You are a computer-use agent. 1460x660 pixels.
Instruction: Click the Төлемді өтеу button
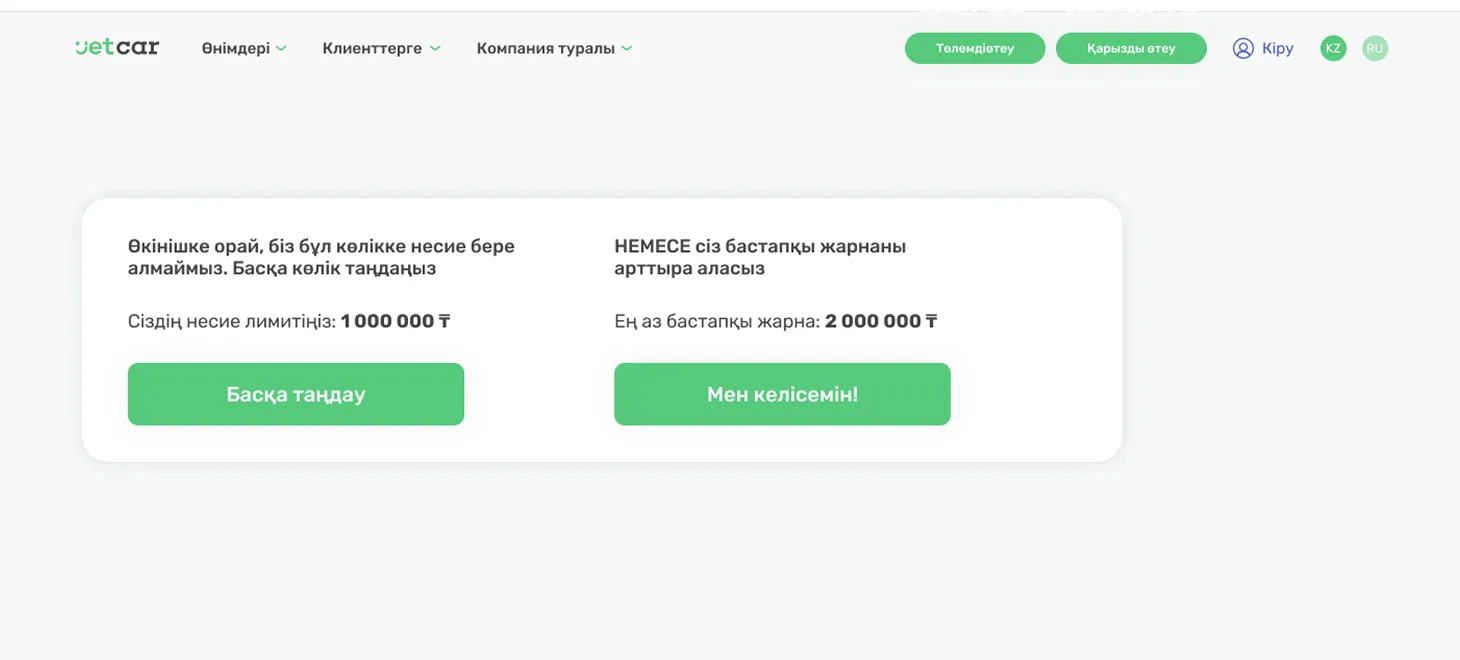[x=974, y=47]
